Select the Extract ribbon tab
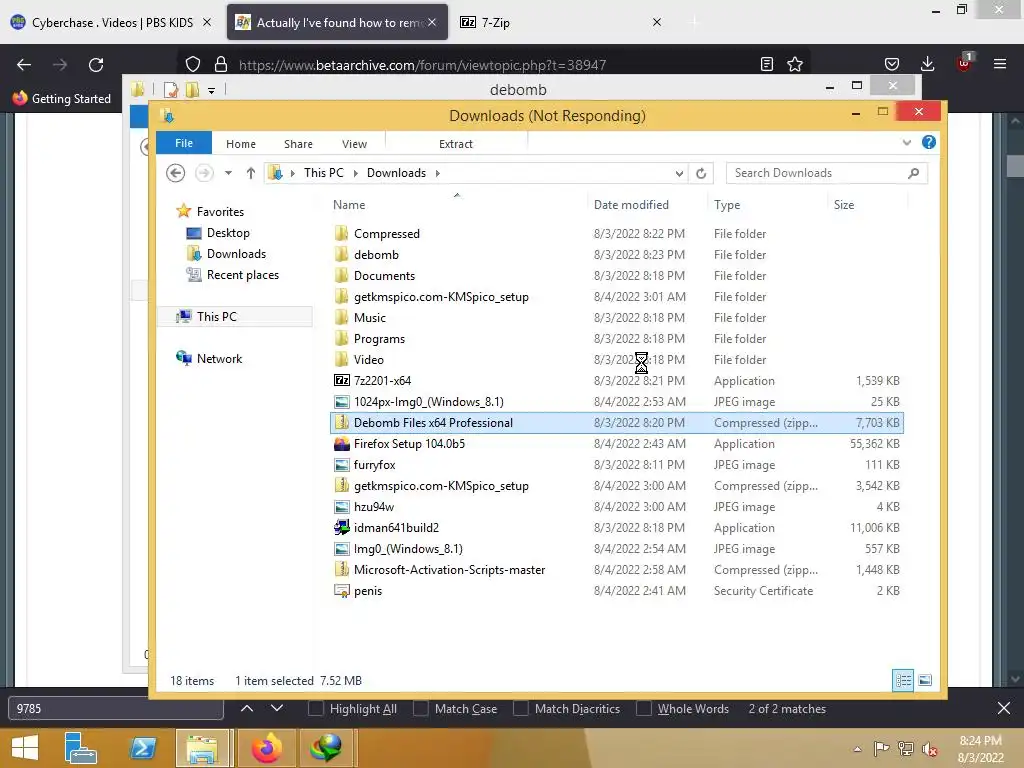Screen dimensions: 1024x768 (455, 144)
